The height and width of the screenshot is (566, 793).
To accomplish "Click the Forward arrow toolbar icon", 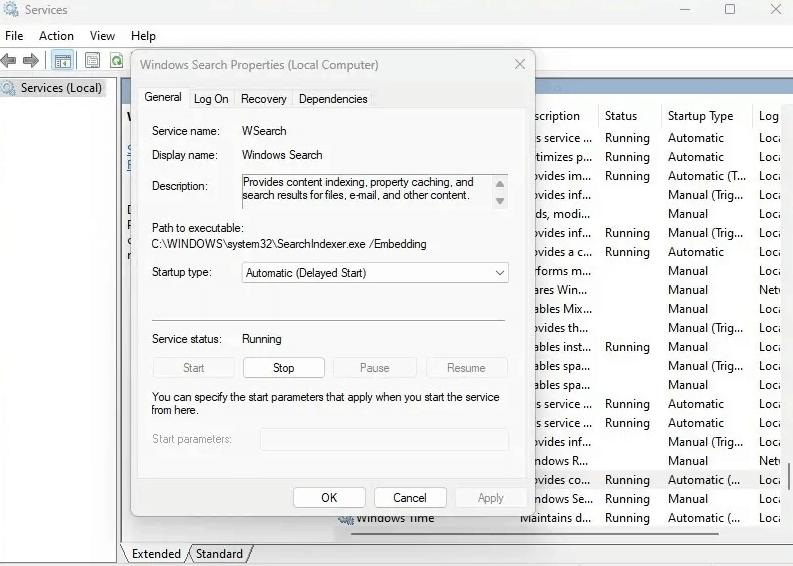I will 31,61.
